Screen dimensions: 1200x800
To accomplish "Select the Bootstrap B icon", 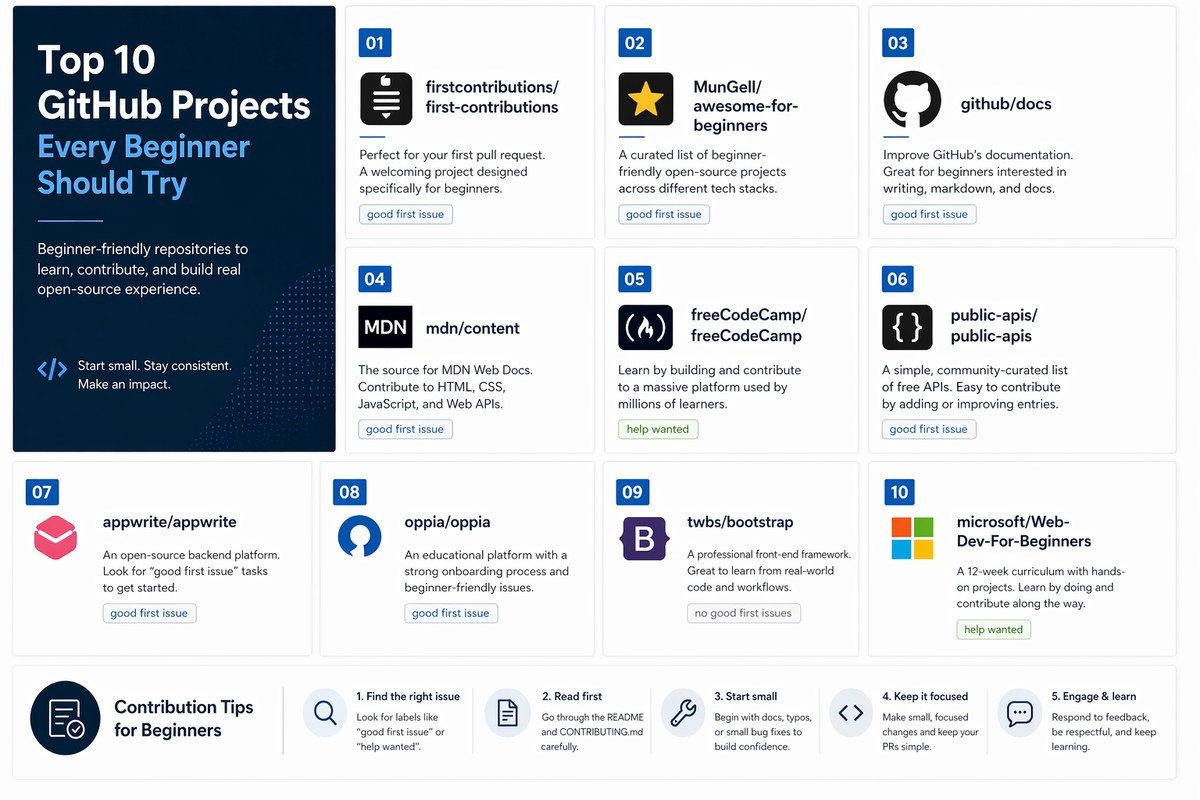I will pyautogui.click(x=645, y=537).
